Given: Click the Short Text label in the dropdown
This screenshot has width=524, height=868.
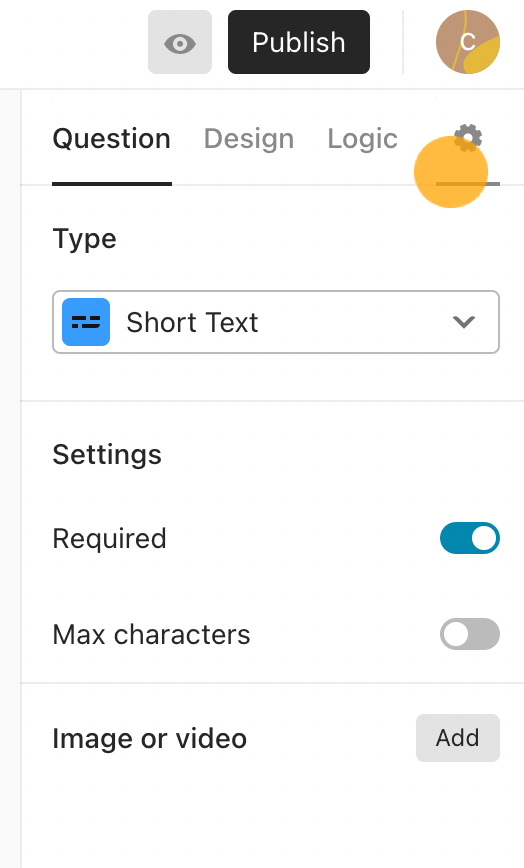Looking at the screenshot, I should 192,322.
